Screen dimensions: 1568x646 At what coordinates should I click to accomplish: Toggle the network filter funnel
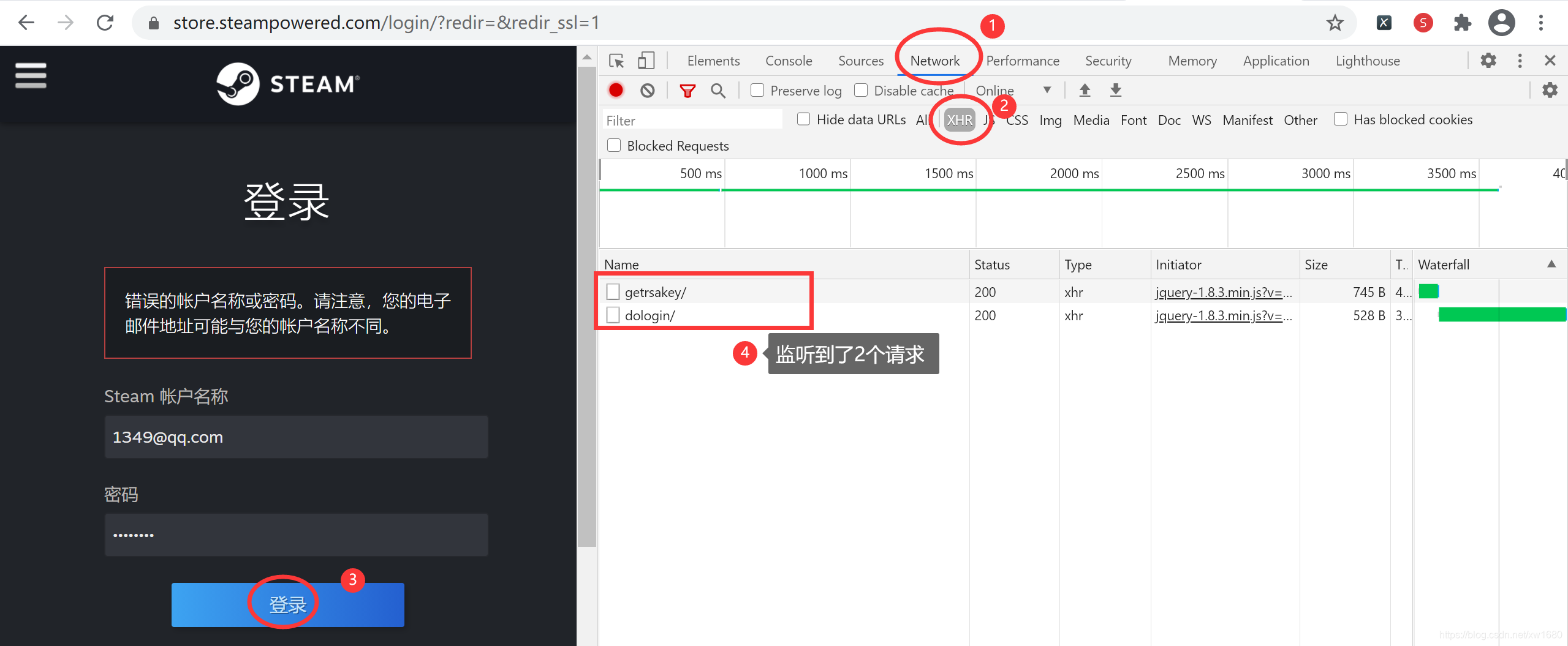coord(687,91)
